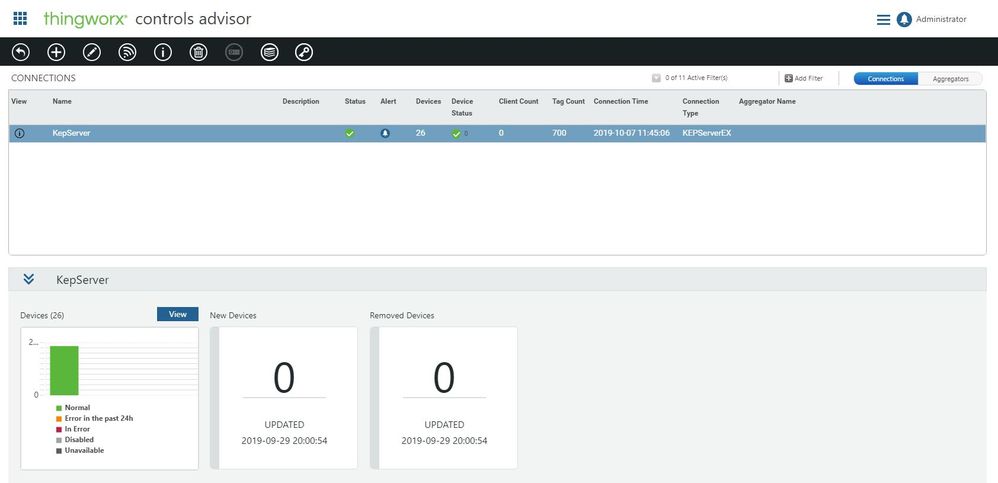The width and height of the screenshot is (998, 483).
Task: Sort by the Name column header
Action: point(62,101)
